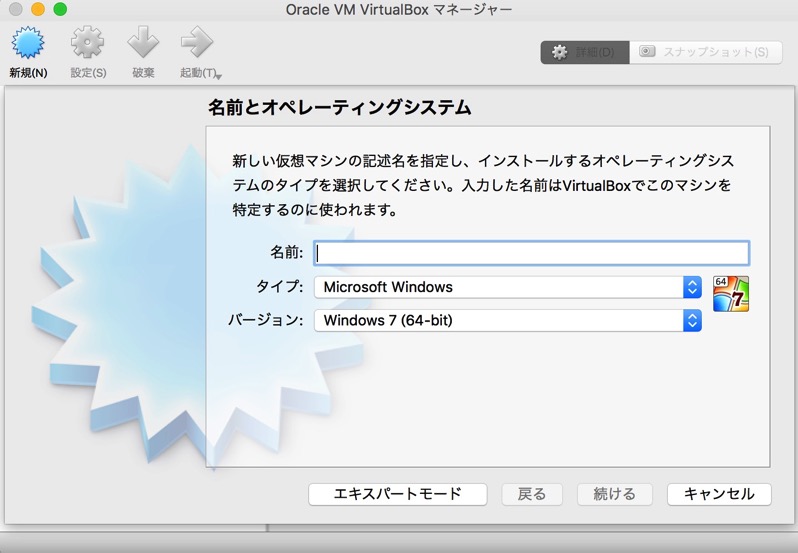Viewport: 798px width, 553px height.
Task: Open the 起動(T) dropdown arrow
Action: click(x=219, y=77)
